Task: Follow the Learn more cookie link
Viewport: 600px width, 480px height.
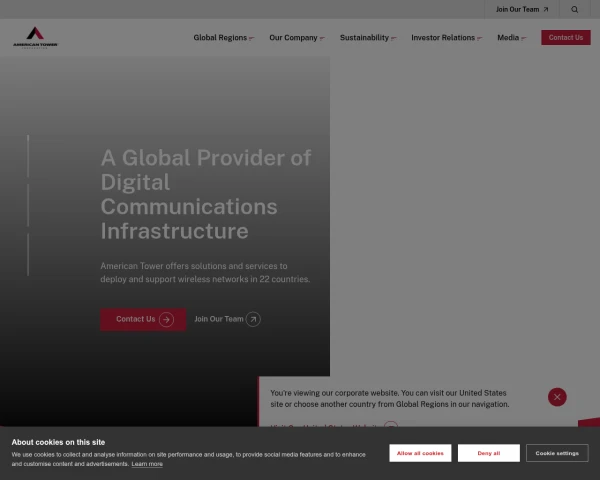Action: 147,464
